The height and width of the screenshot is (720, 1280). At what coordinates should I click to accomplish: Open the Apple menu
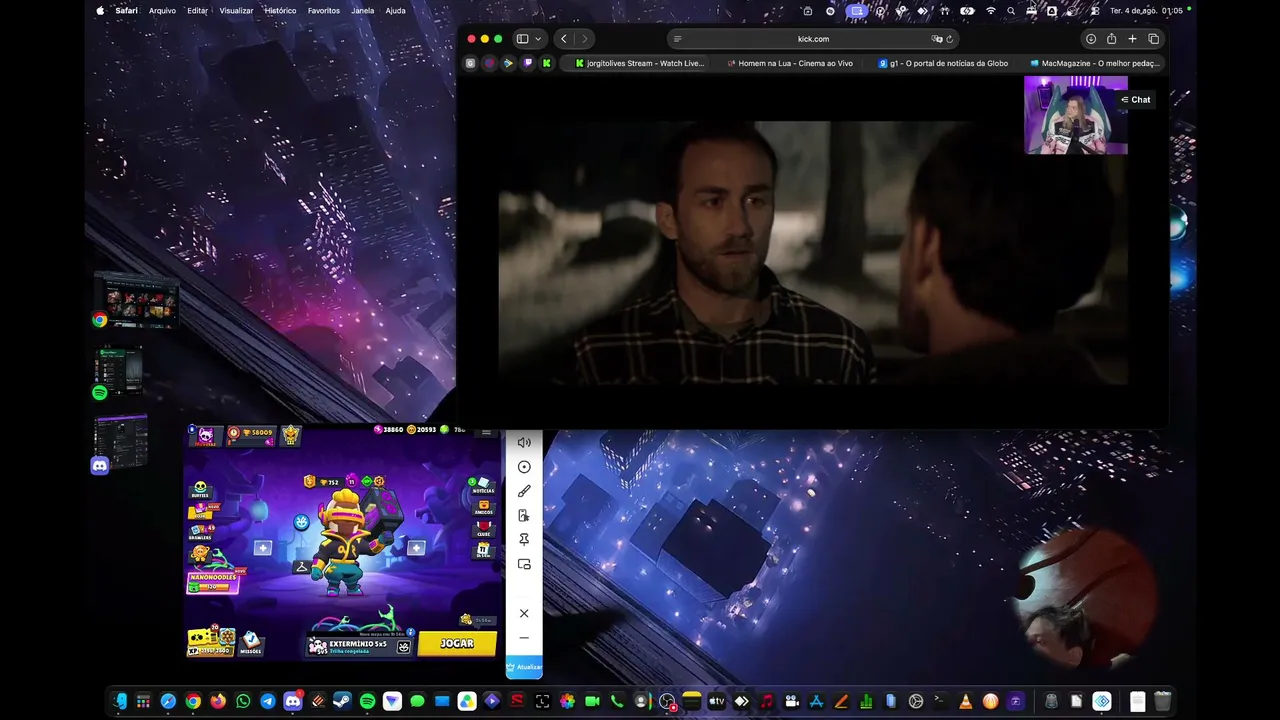100,11
